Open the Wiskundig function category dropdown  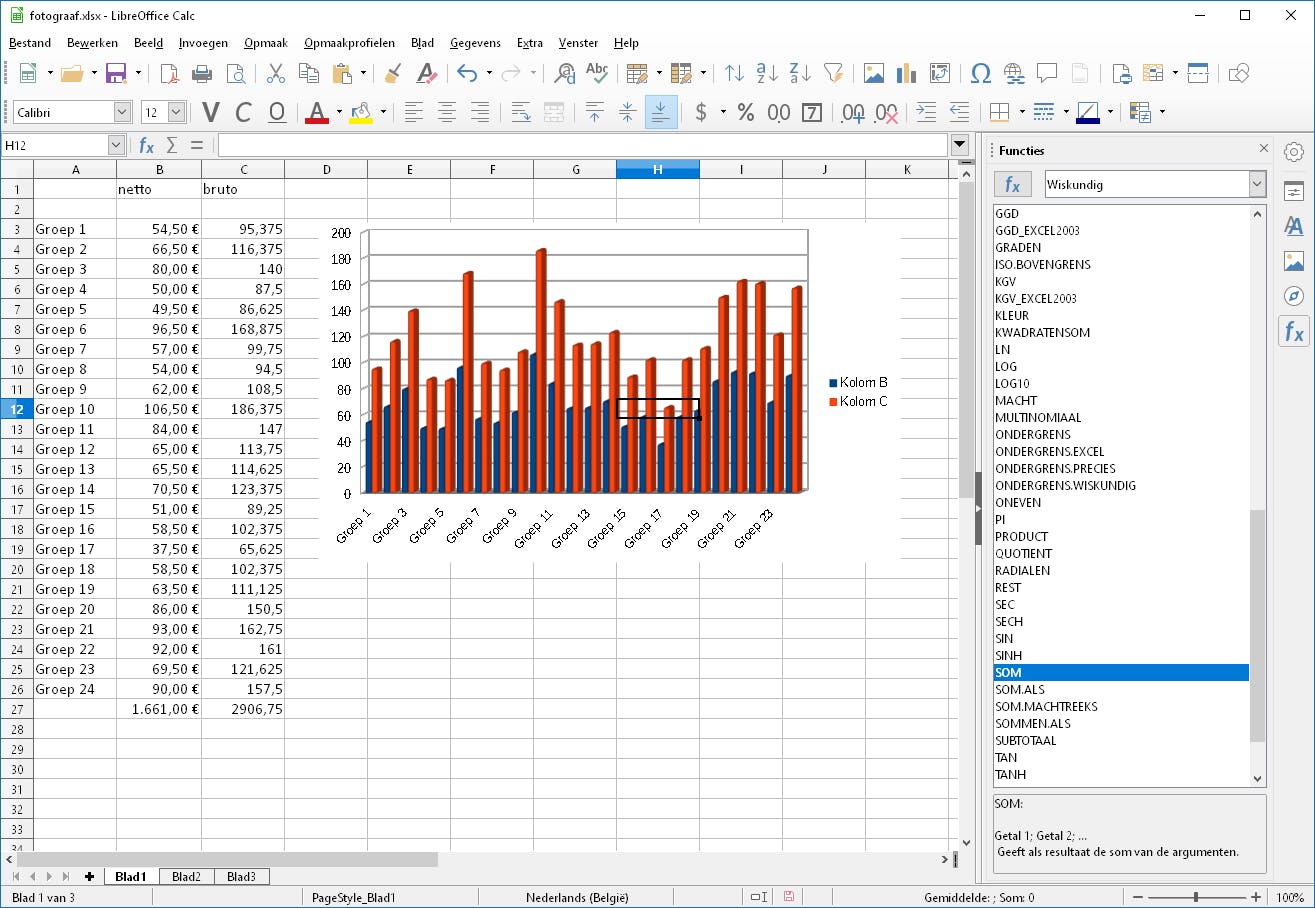click(1257, 185)
